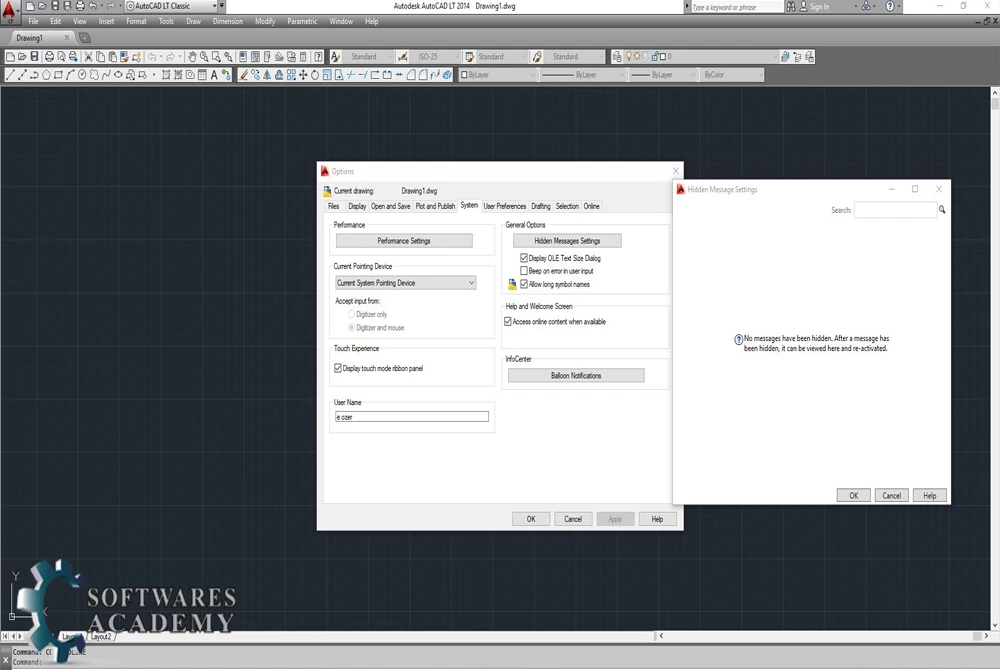Select the Array modify tool
This screenshot has height=670, width=1000.
(291, 75)
